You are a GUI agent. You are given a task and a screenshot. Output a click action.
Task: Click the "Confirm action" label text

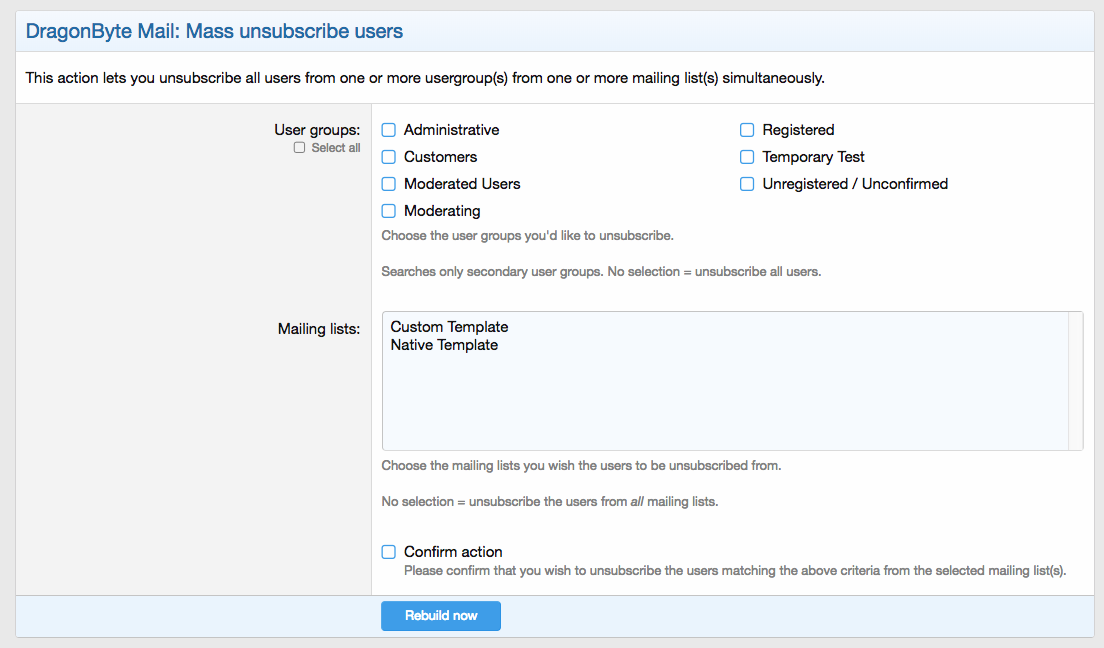click(453, 552)
